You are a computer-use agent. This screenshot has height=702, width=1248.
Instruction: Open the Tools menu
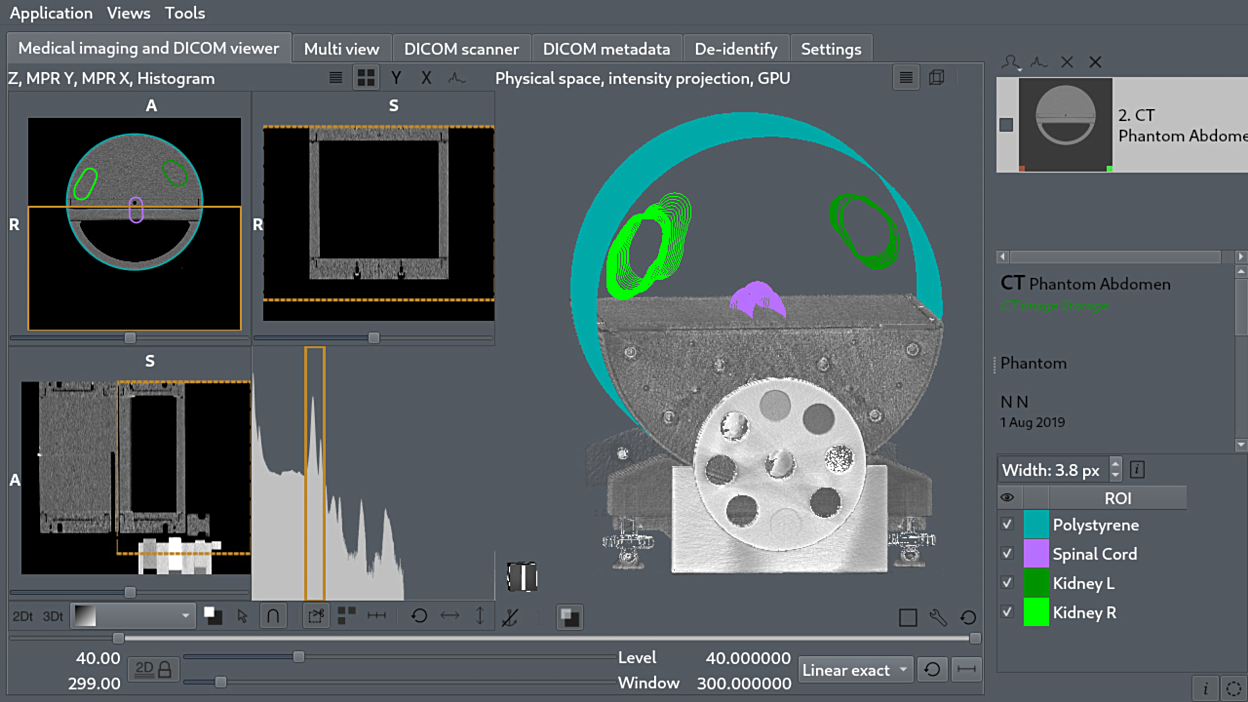point(185,13)
